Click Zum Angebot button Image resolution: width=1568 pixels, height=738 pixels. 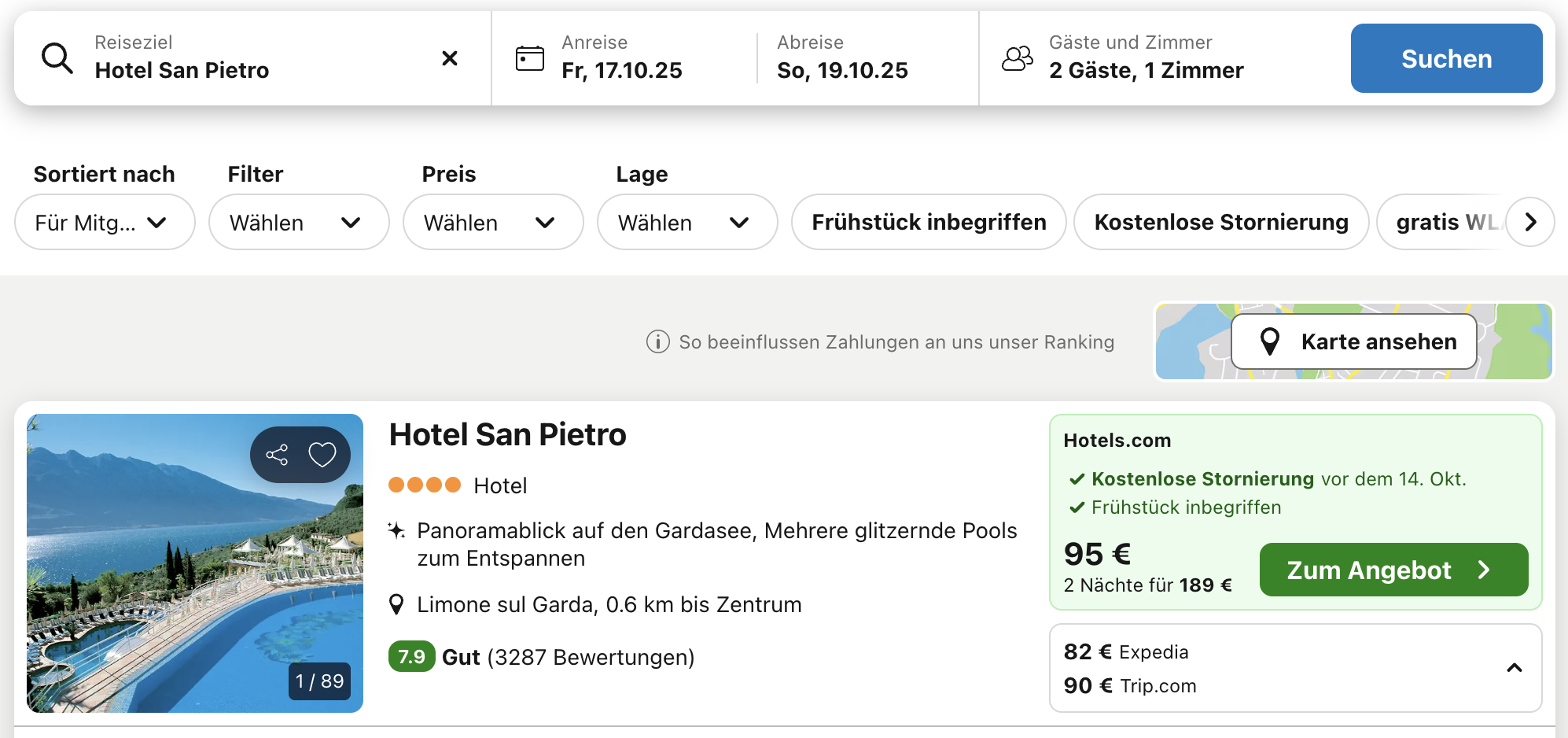click(1393, 570)
